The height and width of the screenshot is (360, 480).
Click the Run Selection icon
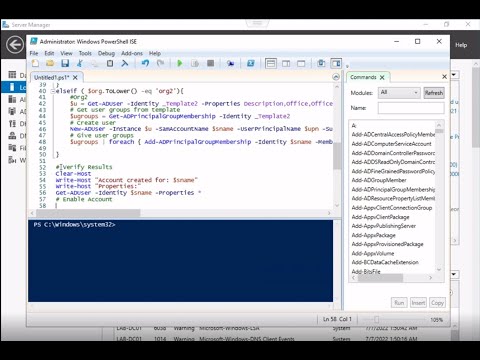pos(195,63)
